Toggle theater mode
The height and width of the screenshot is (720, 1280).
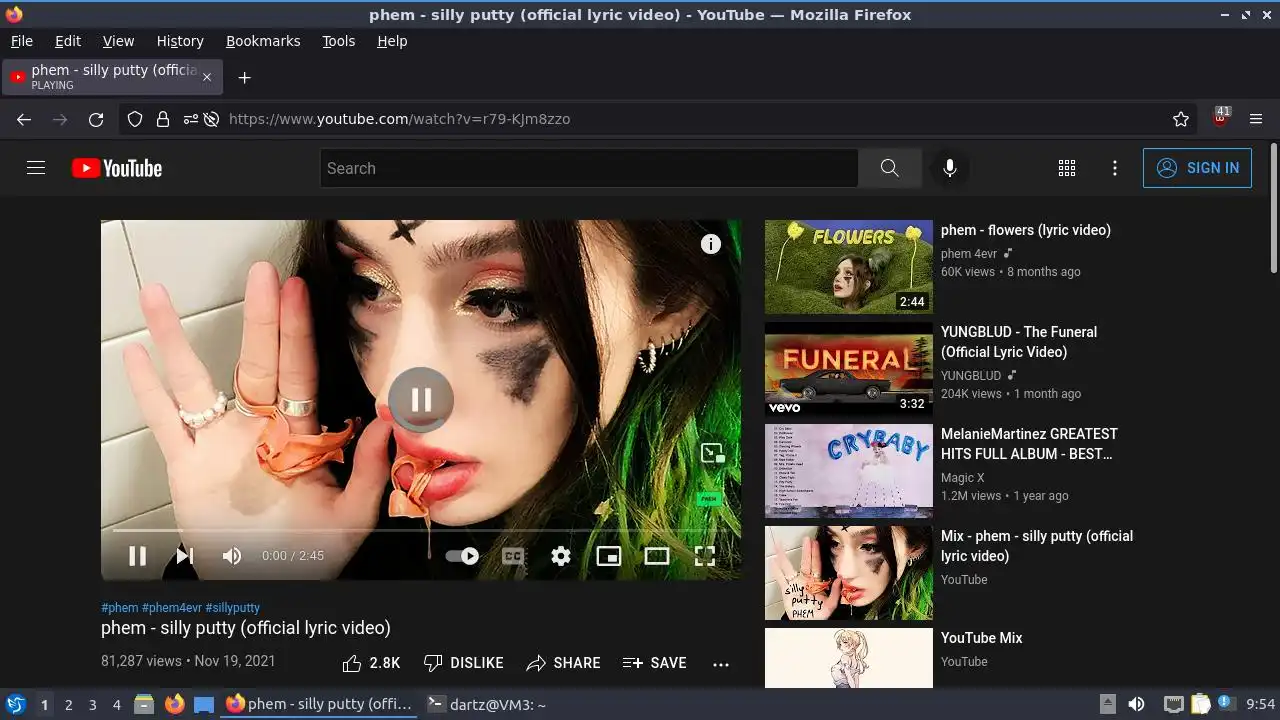point(657,556)
